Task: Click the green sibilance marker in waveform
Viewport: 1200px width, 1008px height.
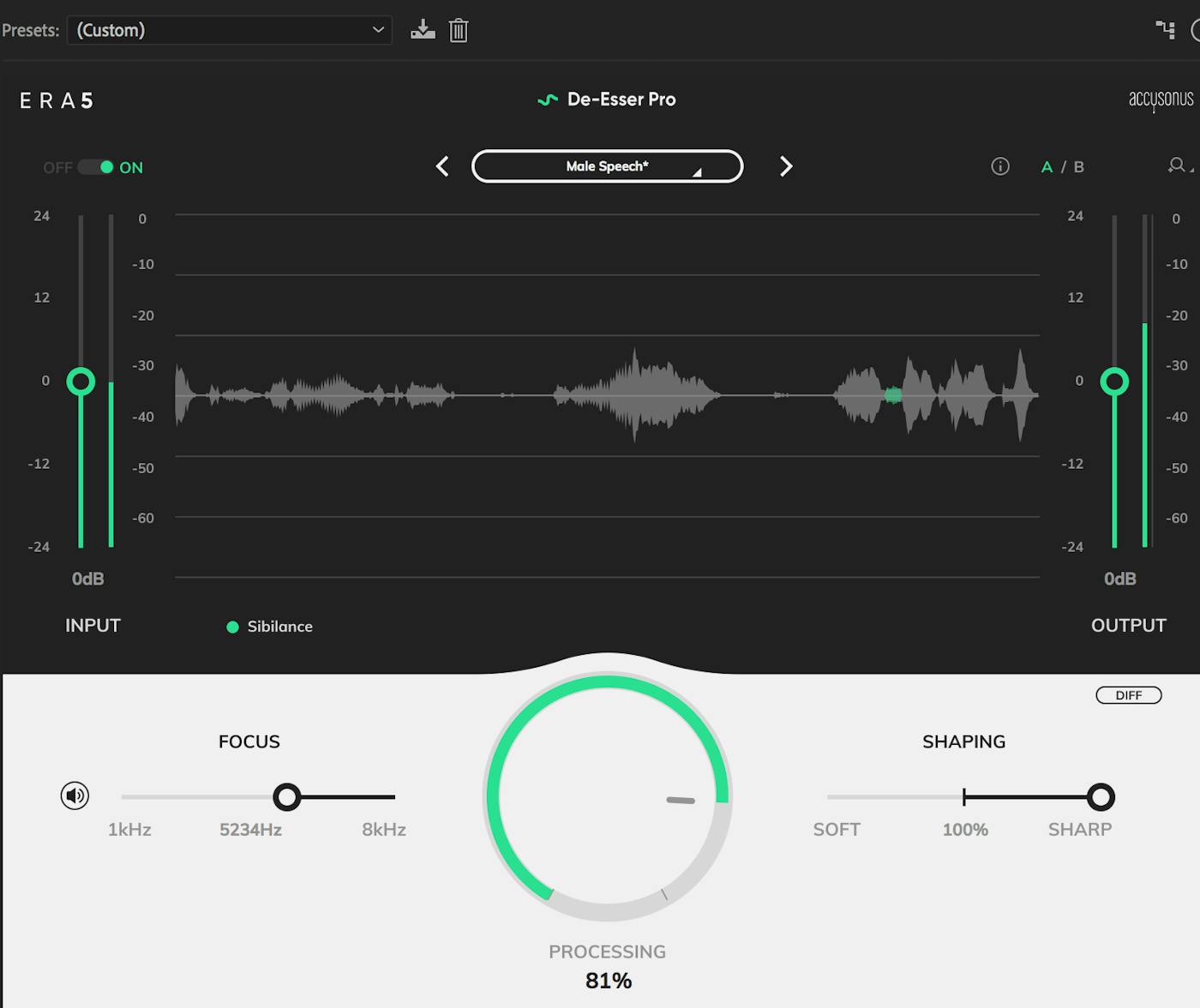Action: (893, 395)
